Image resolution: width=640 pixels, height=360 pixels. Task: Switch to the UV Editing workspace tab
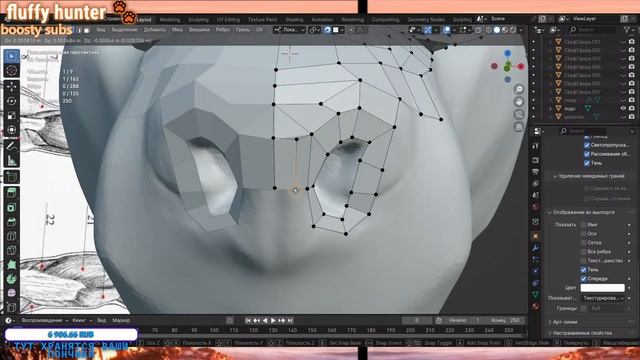[228, 20]
